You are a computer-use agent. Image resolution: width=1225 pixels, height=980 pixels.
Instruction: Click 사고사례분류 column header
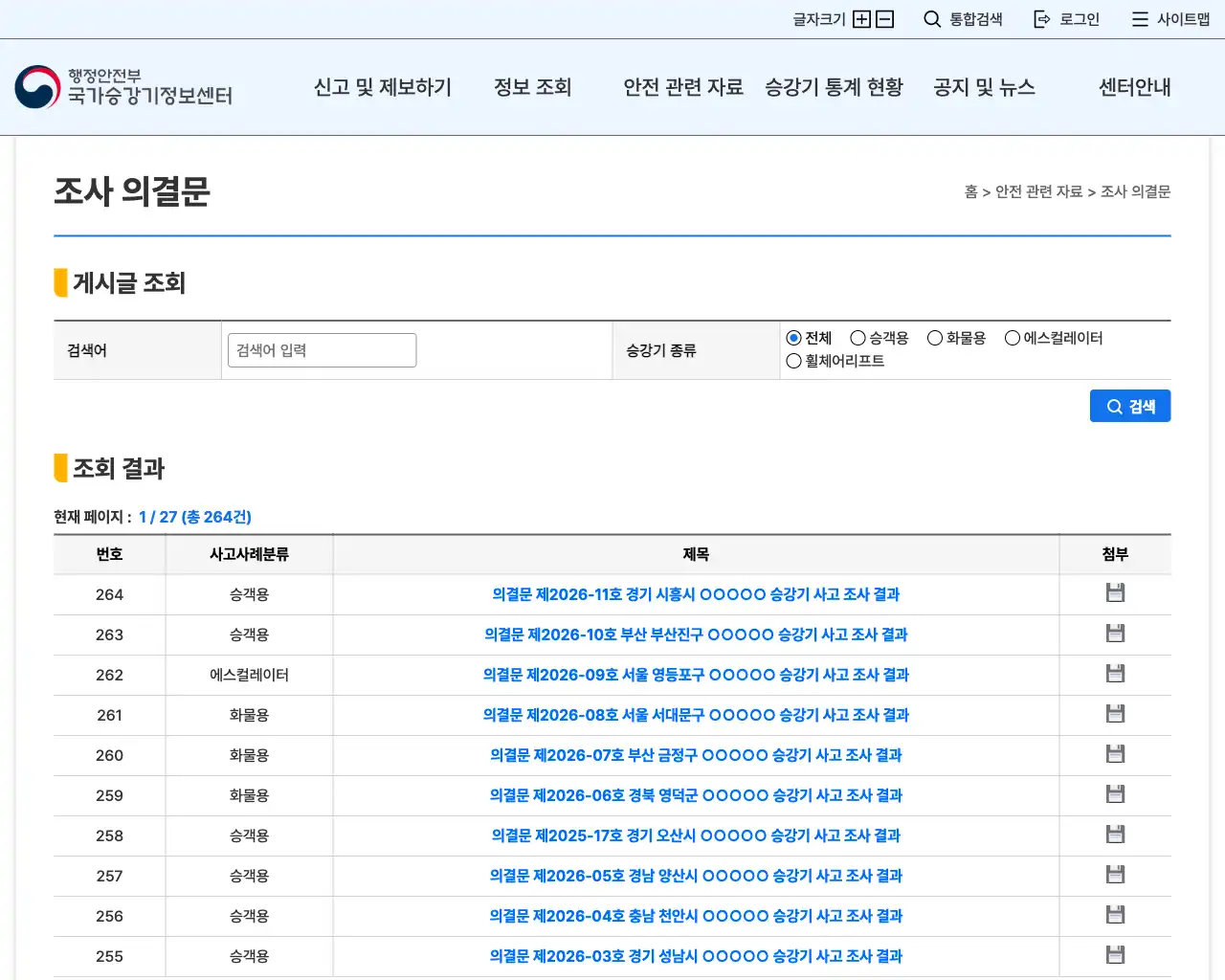[x=249, y=554]
